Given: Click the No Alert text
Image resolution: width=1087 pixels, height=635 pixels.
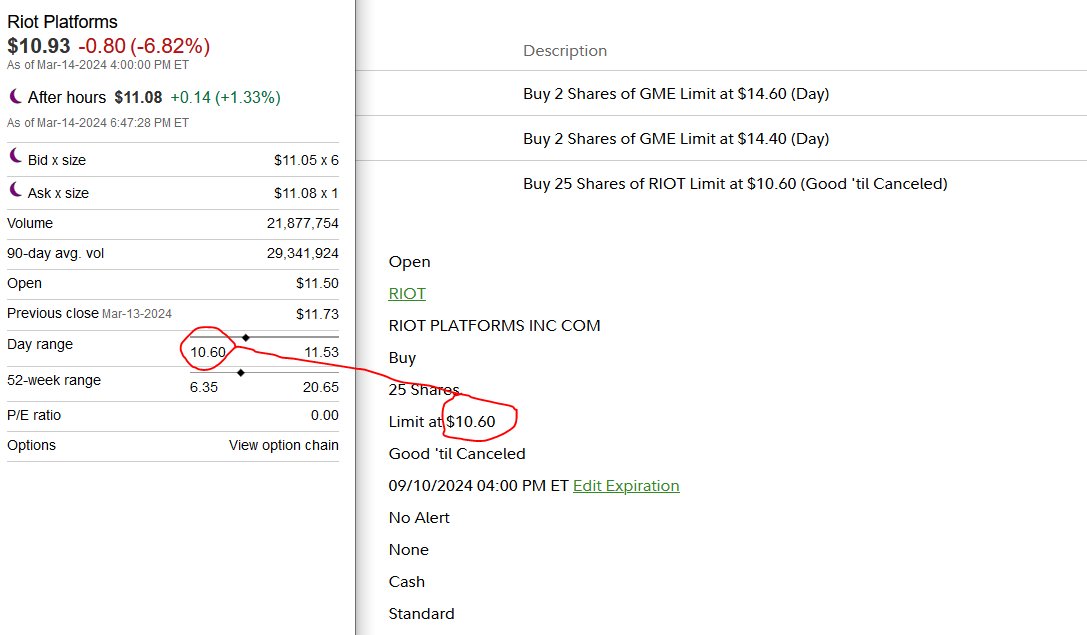Looking at the screenshot, I should (419, 518).
